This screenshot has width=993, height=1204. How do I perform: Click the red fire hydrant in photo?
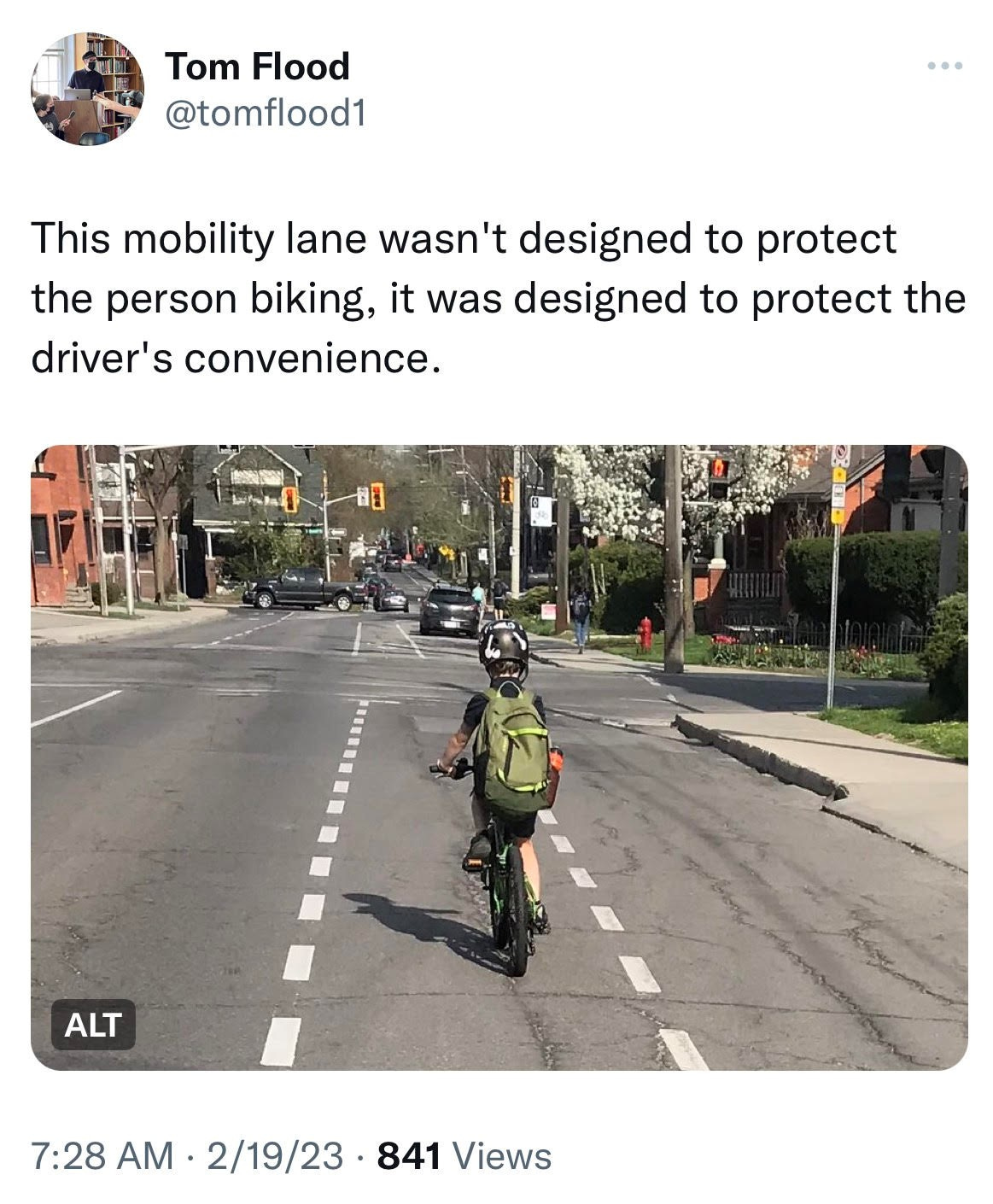(x=645, y=634)
